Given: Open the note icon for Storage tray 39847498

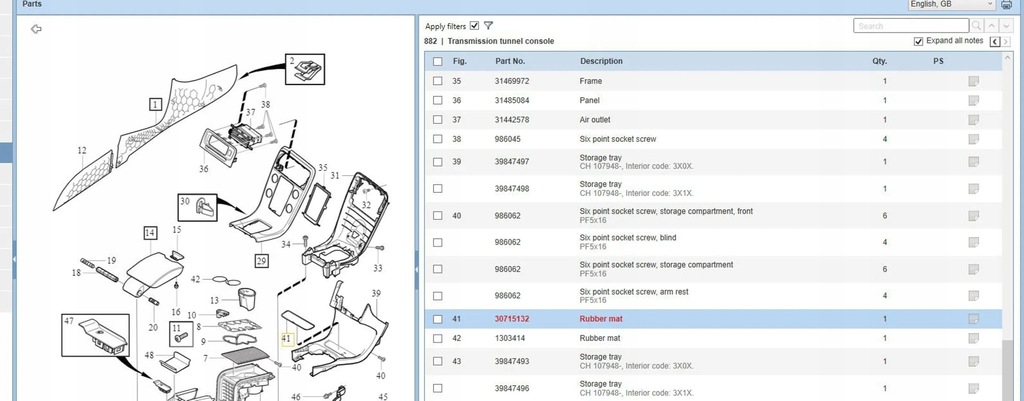Looking at the screenshot, I should tap(974, 189).
